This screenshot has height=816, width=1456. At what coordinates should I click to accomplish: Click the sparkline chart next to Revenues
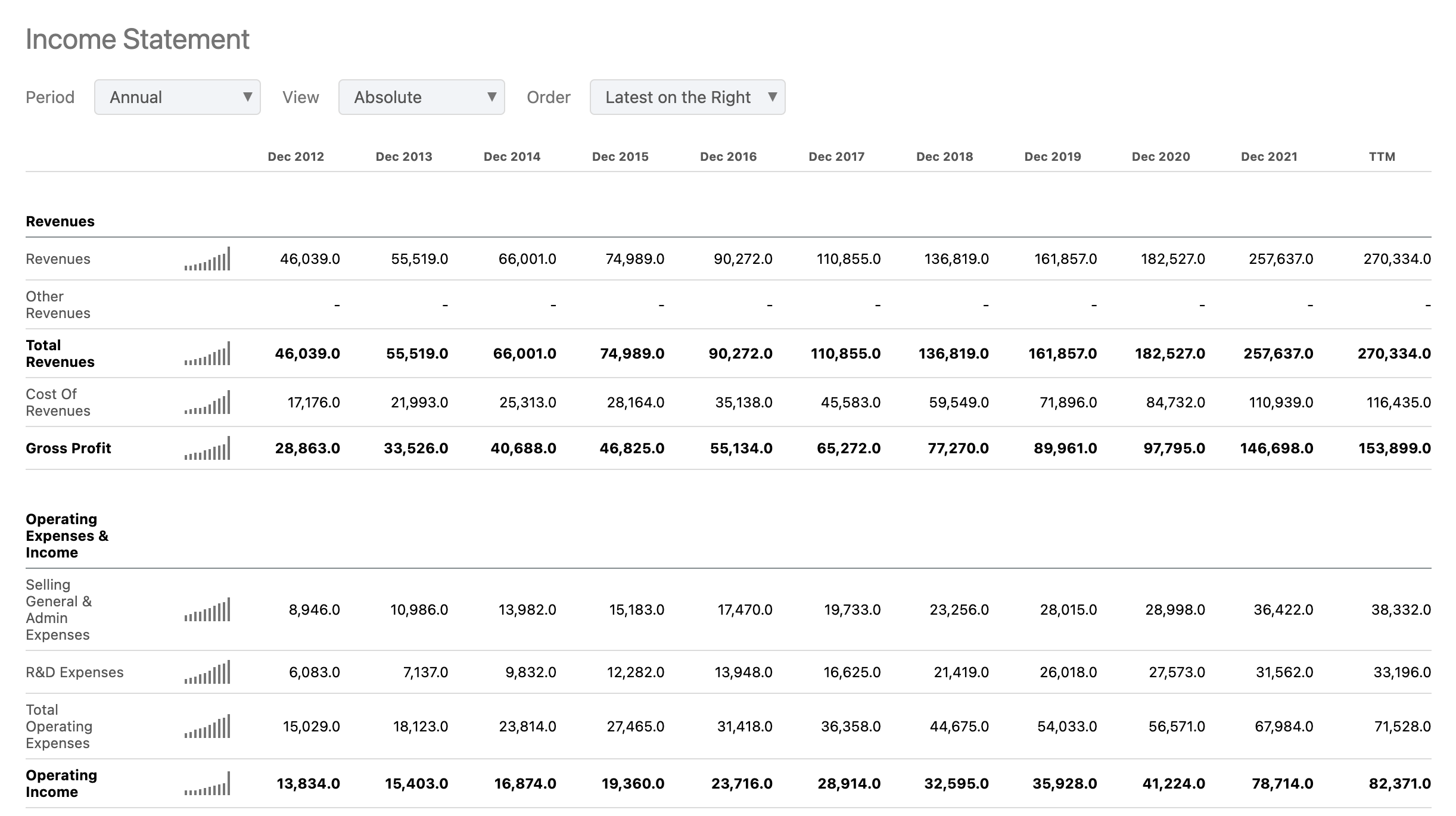pos(207,259)
